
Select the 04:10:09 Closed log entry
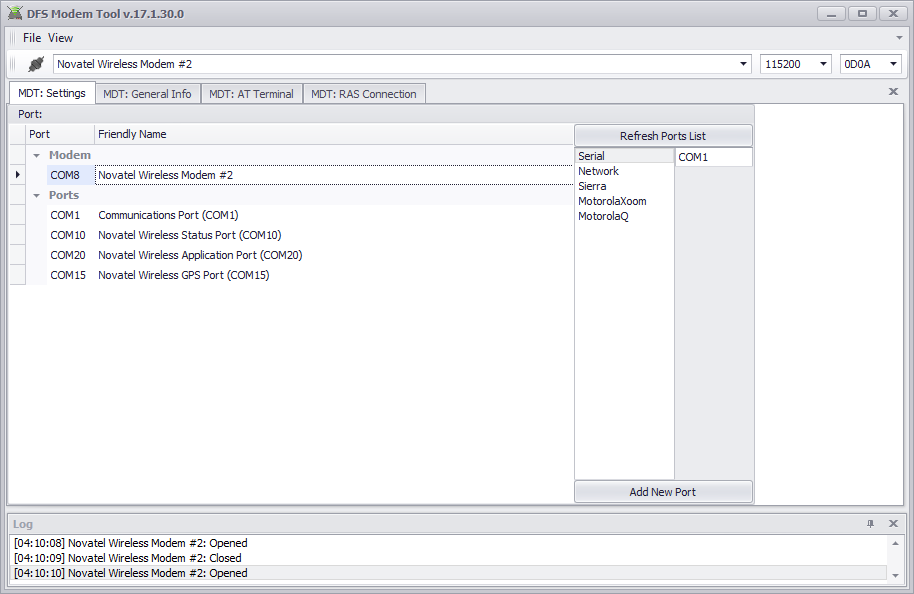[449, 558]
